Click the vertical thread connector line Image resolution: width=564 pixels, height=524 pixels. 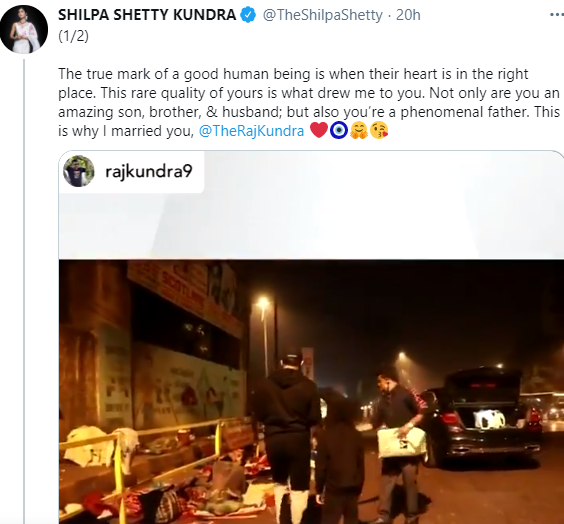[24, 291]
